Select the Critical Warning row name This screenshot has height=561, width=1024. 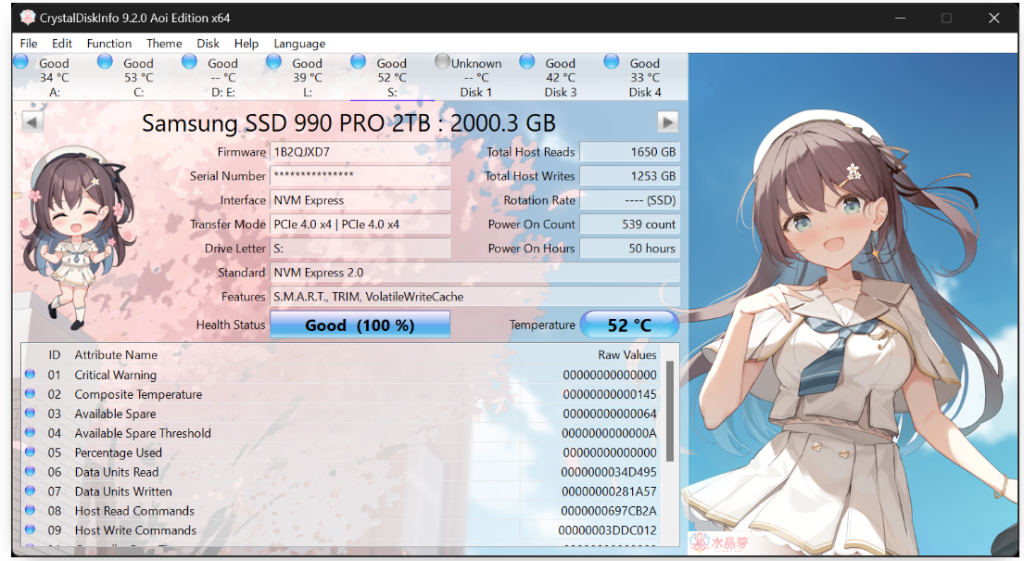click(116, 375)
